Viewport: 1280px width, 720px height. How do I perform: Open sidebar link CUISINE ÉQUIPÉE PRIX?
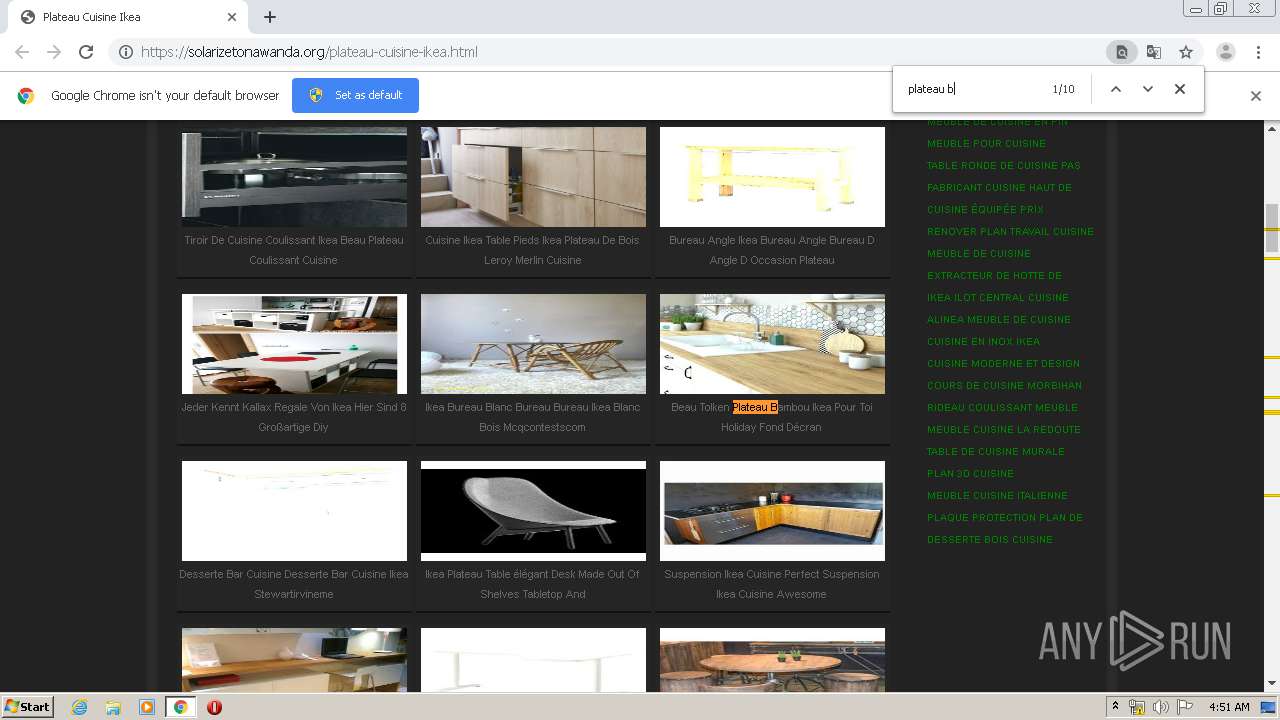click(x=985, y=210)
